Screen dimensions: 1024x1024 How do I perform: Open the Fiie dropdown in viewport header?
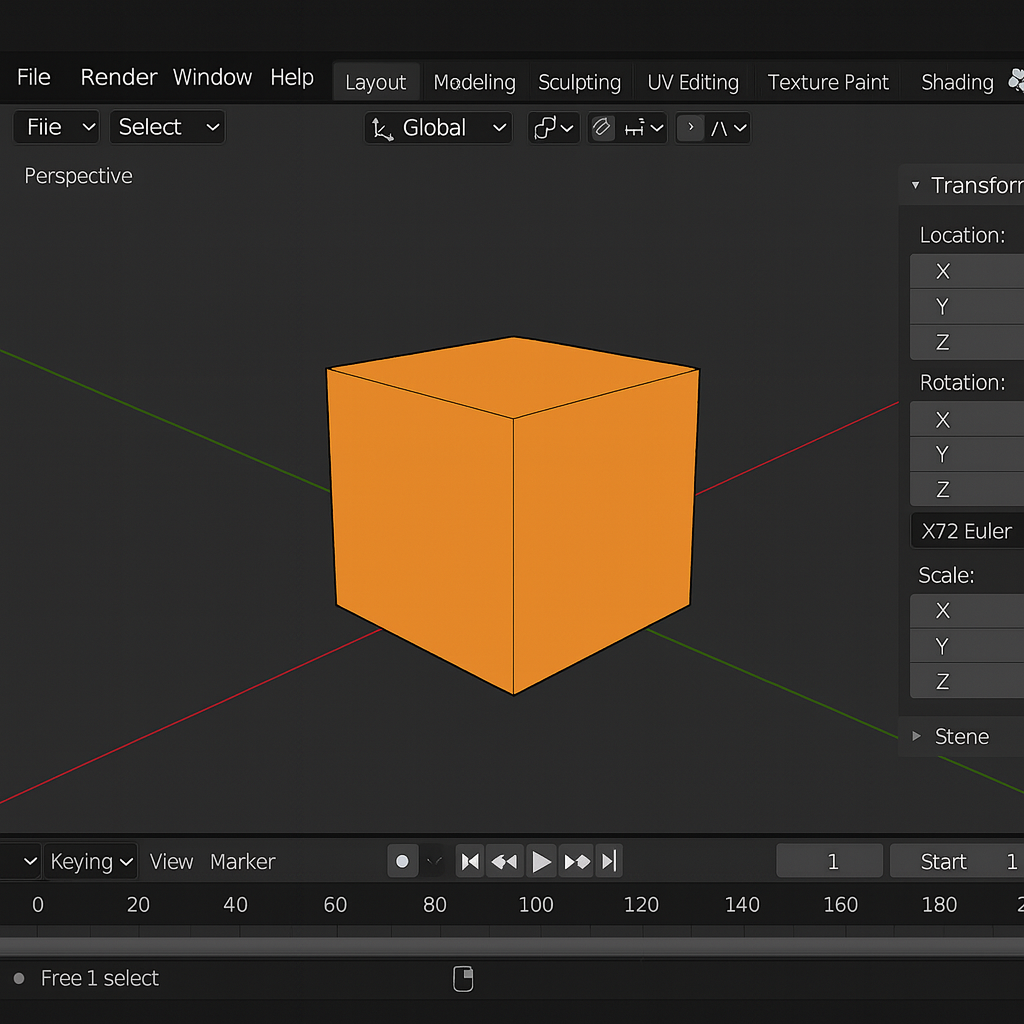pos(56,127)
